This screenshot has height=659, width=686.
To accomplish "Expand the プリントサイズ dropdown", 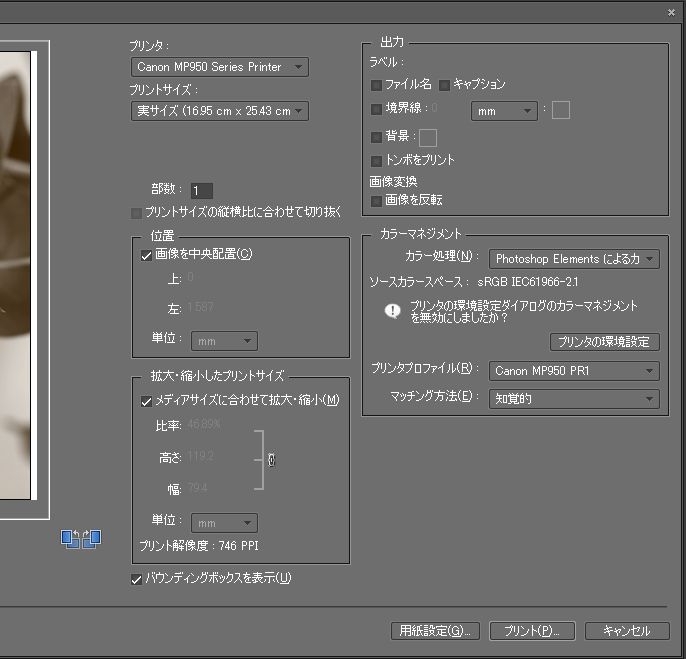I will point(219,111).
